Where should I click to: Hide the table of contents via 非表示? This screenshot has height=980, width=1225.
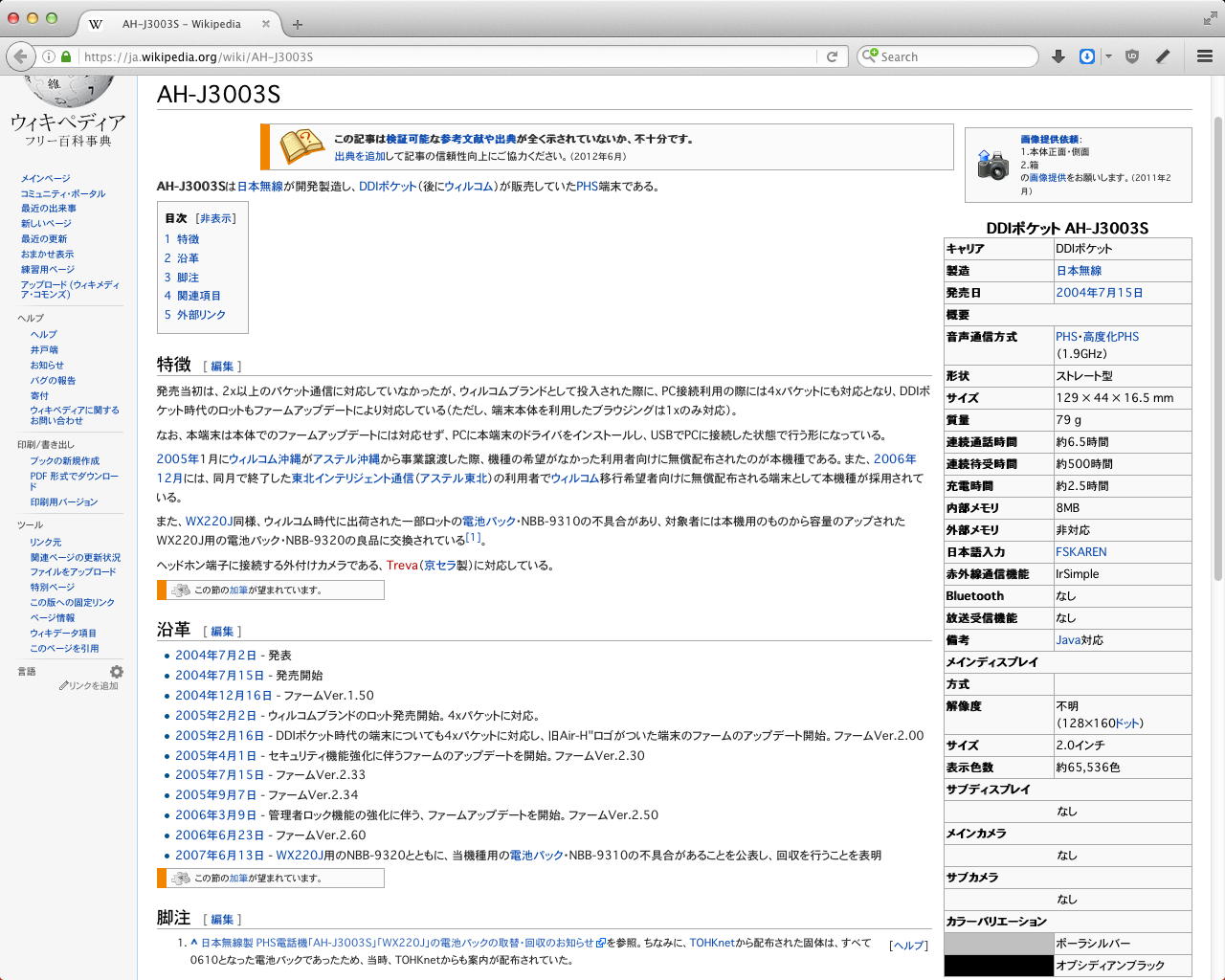point(216,218)
